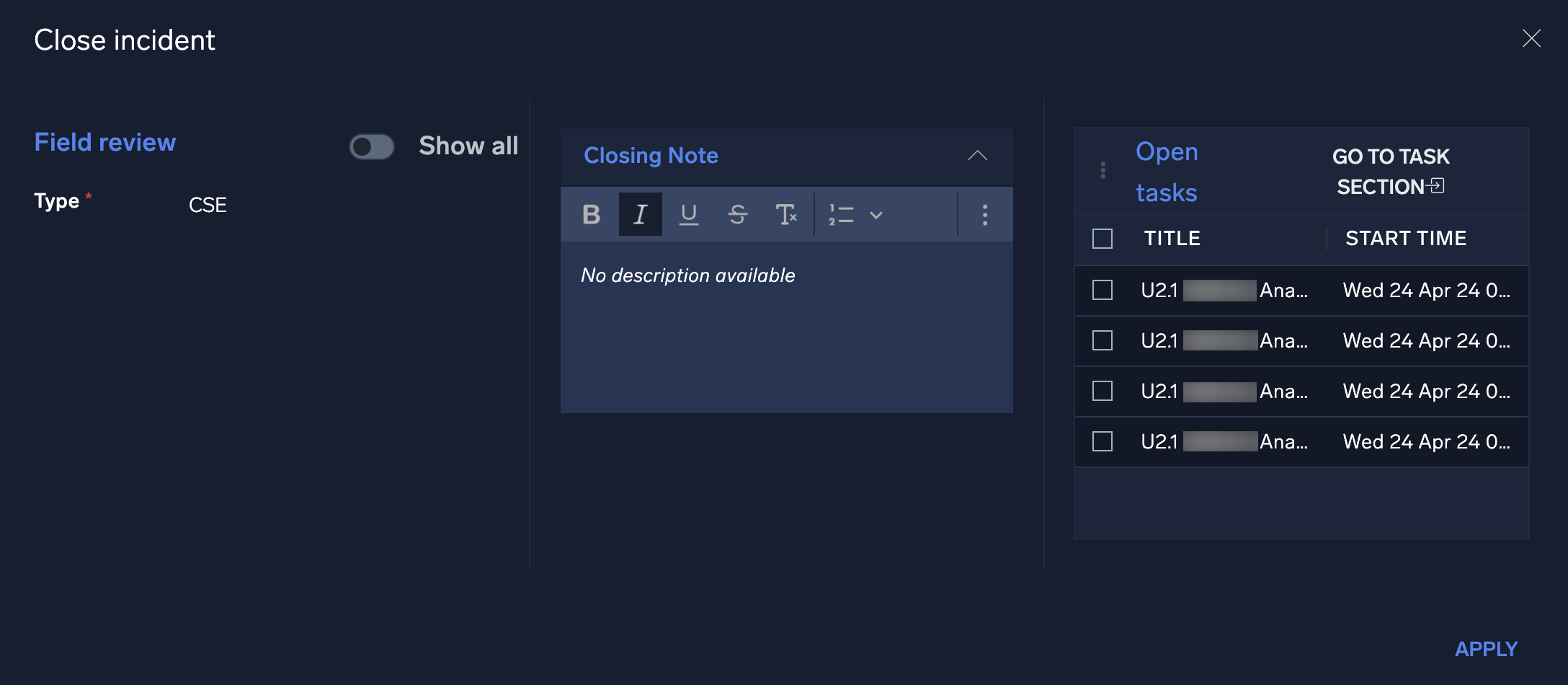
Task: Check the first U2.1 task row
Action: pos(1102,290)
